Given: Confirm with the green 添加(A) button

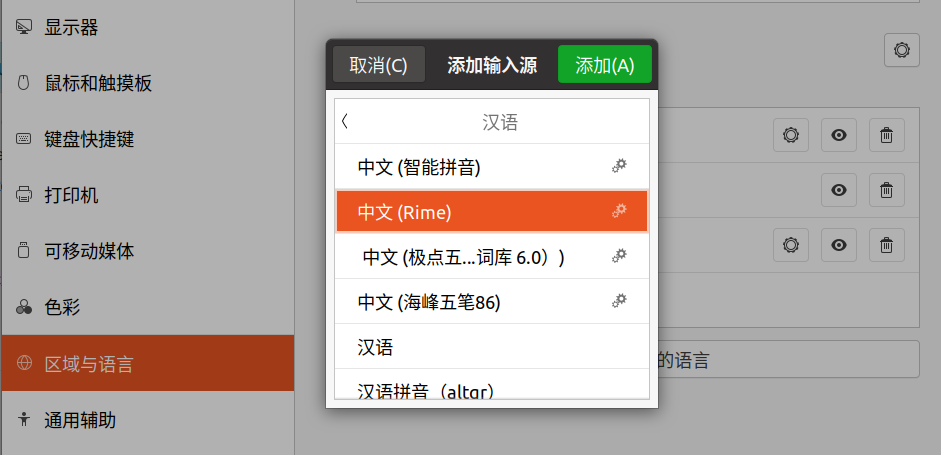Looking at the screenshot, I should point(604,66).
